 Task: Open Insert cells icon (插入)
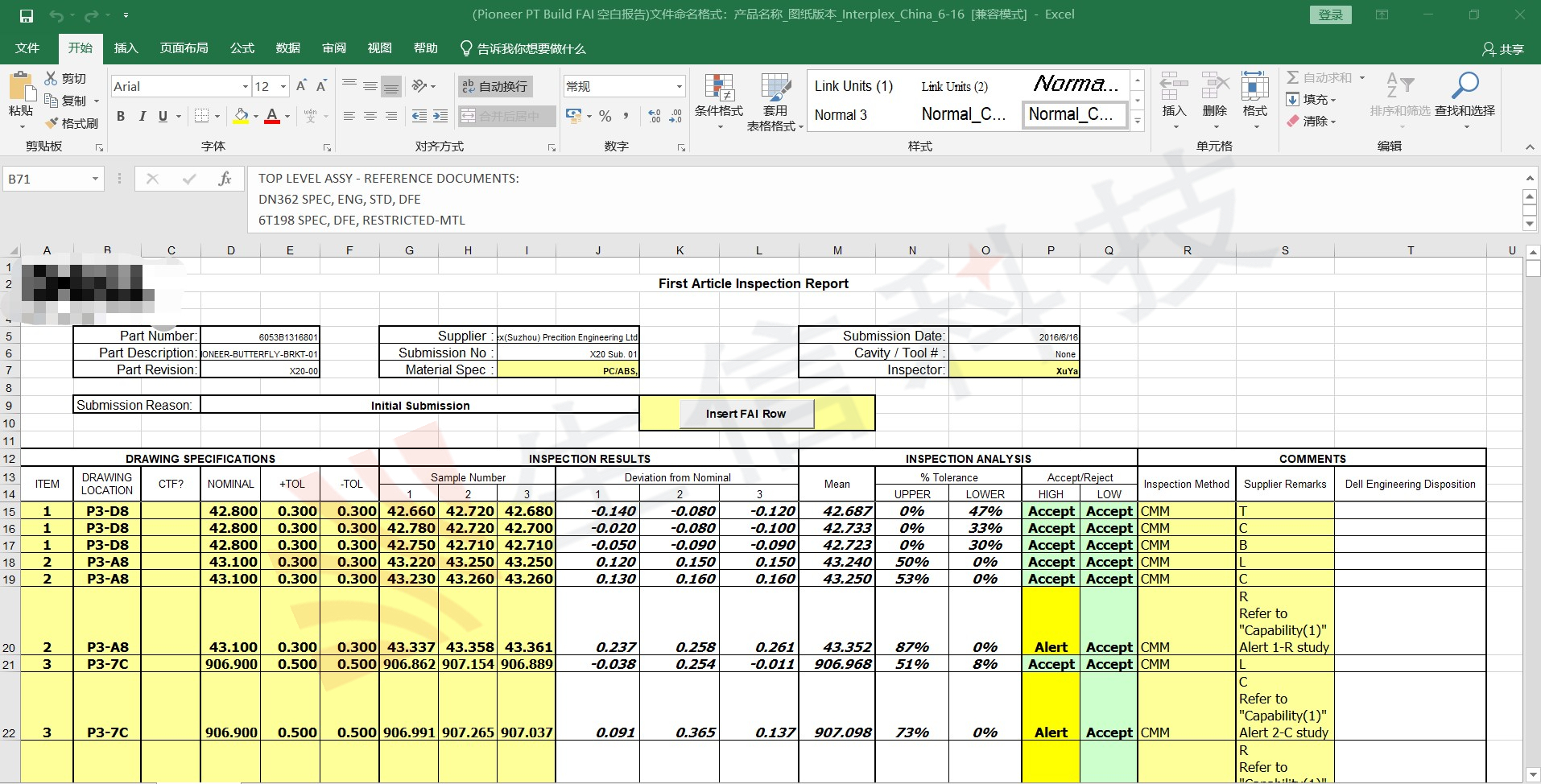tap(1174, 86)
